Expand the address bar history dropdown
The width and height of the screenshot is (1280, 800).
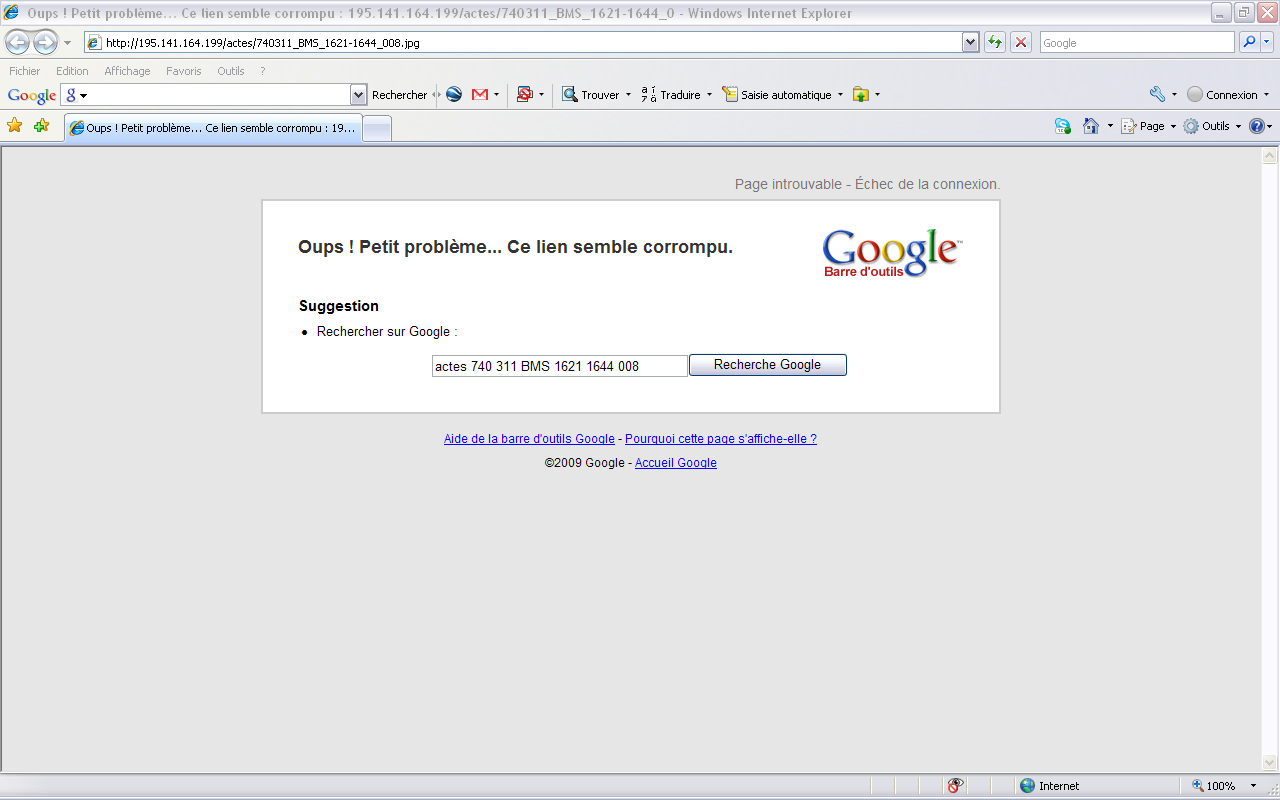point(970,43)
